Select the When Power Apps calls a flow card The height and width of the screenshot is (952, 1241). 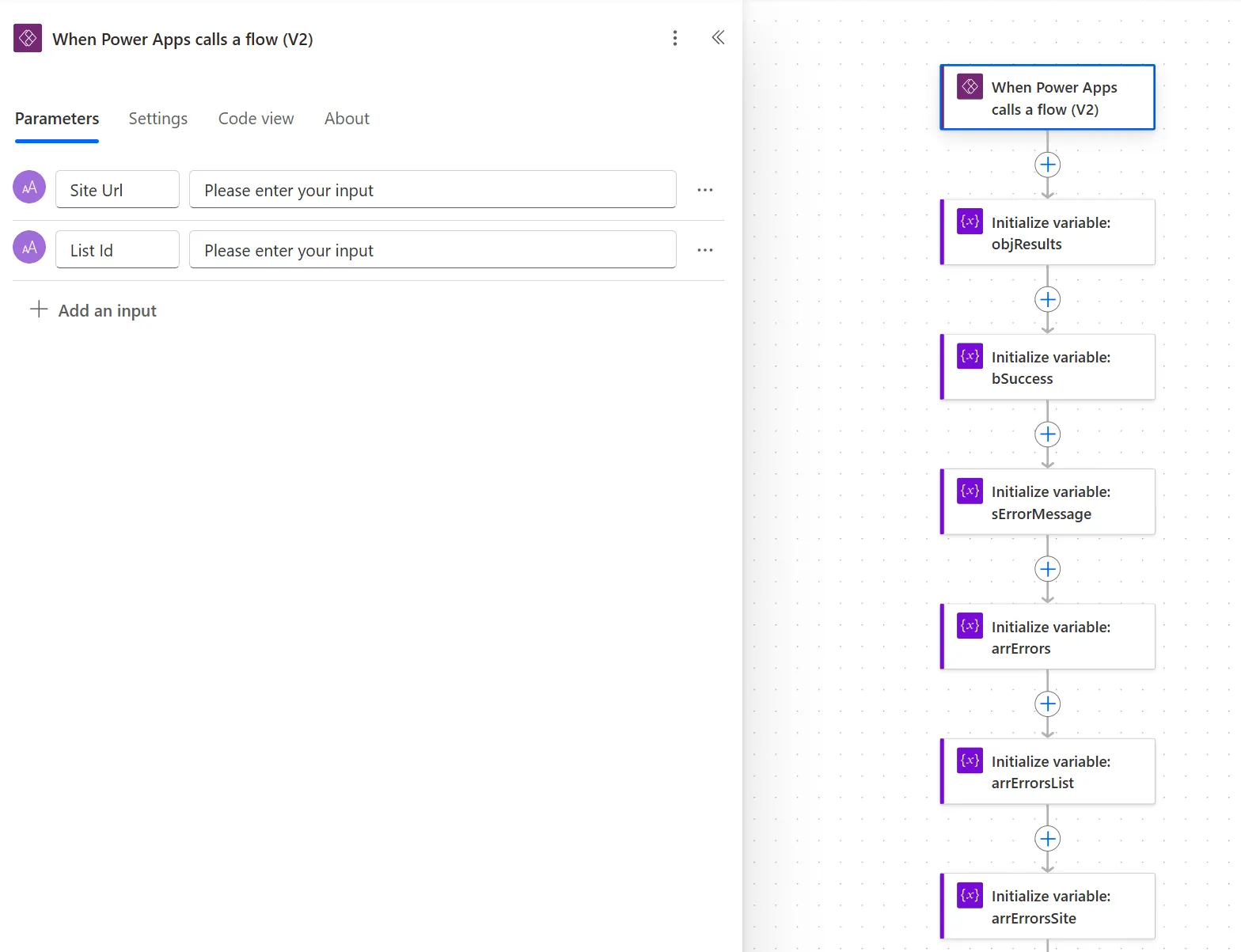pyautogui.click(x=1048, y=97)
